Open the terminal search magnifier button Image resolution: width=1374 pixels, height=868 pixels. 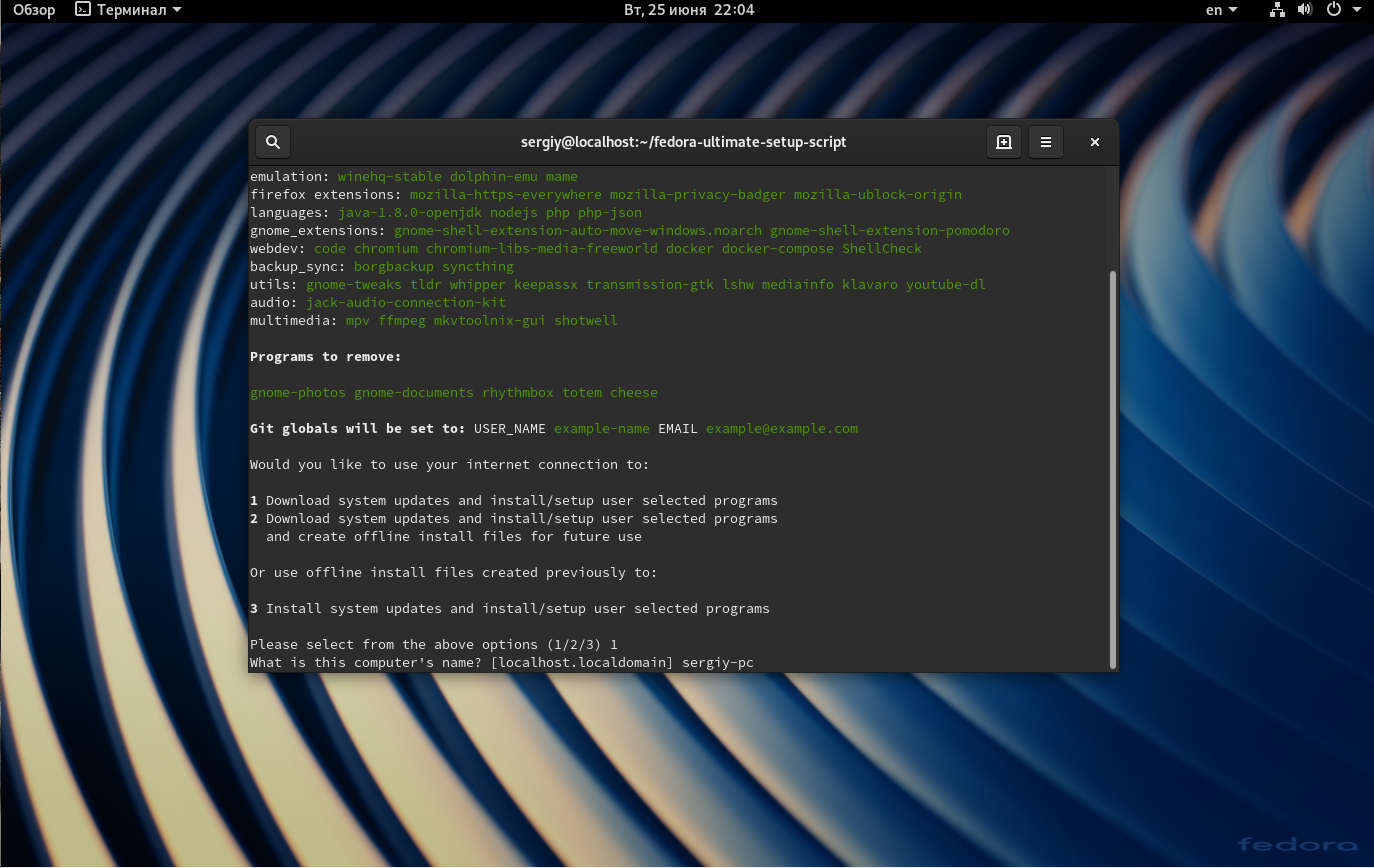coord(273,142)
